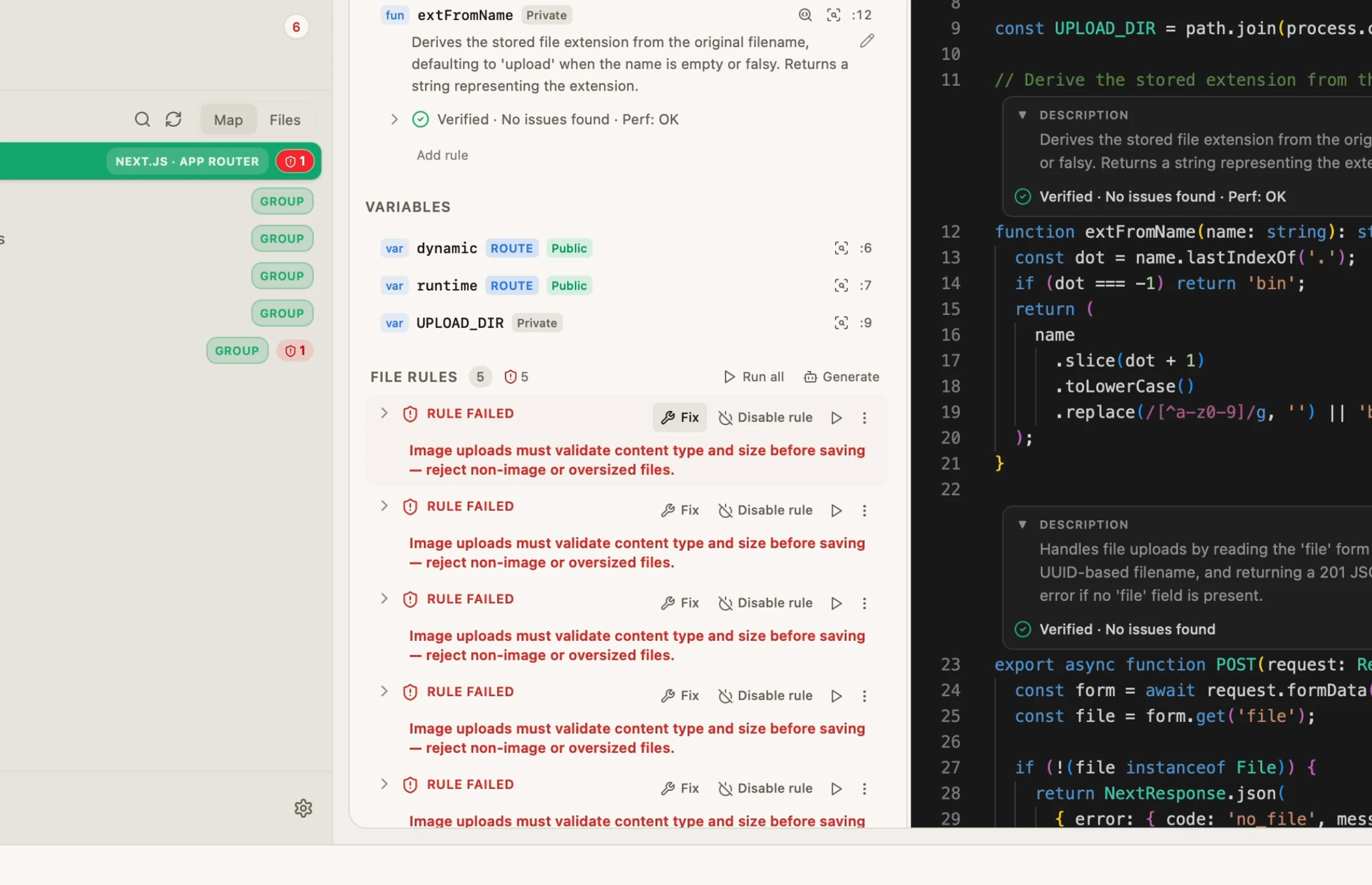Click Fix on the fourth failed rule
This screenshot has width=1372, height=885.
point(680,696)
